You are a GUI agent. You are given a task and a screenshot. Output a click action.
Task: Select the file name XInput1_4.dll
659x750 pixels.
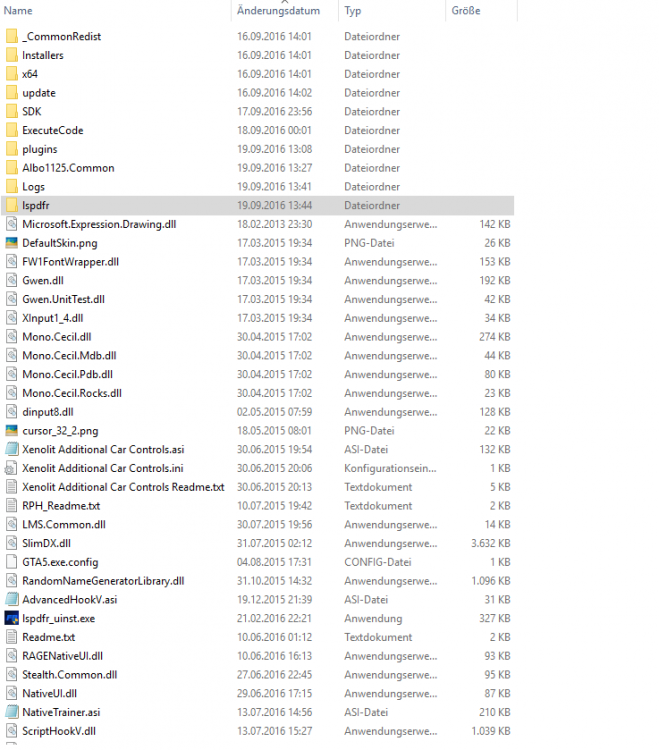[x=53, y=318]
